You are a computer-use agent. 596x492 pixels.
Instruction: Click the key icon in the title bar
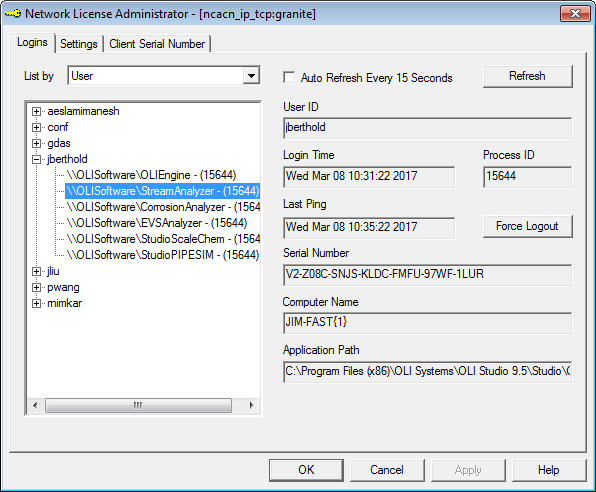(x=13, y=14)
